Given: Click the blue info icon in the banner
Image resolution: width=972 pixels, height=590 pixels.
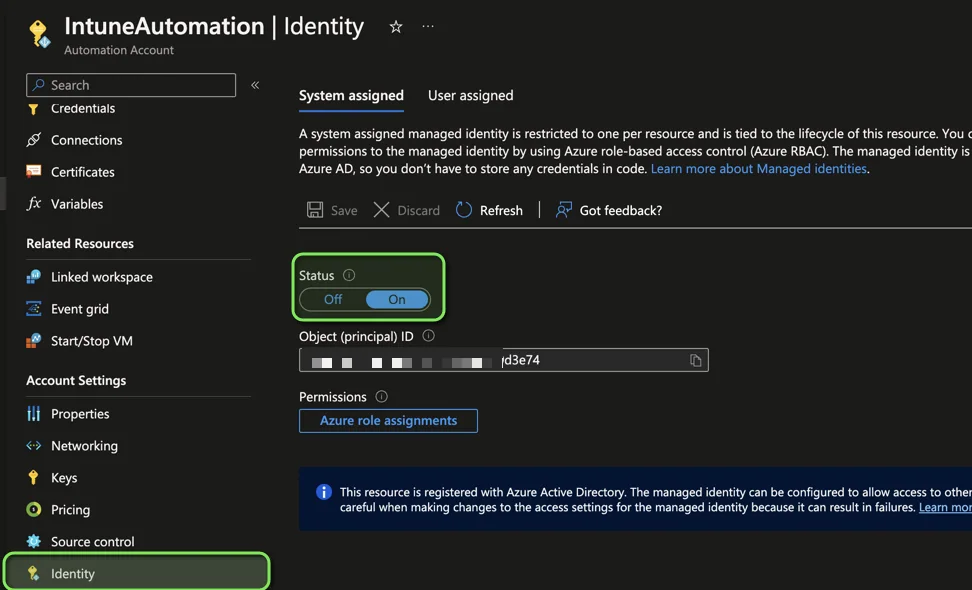Looking at the screenshot, I should [324, 491].
